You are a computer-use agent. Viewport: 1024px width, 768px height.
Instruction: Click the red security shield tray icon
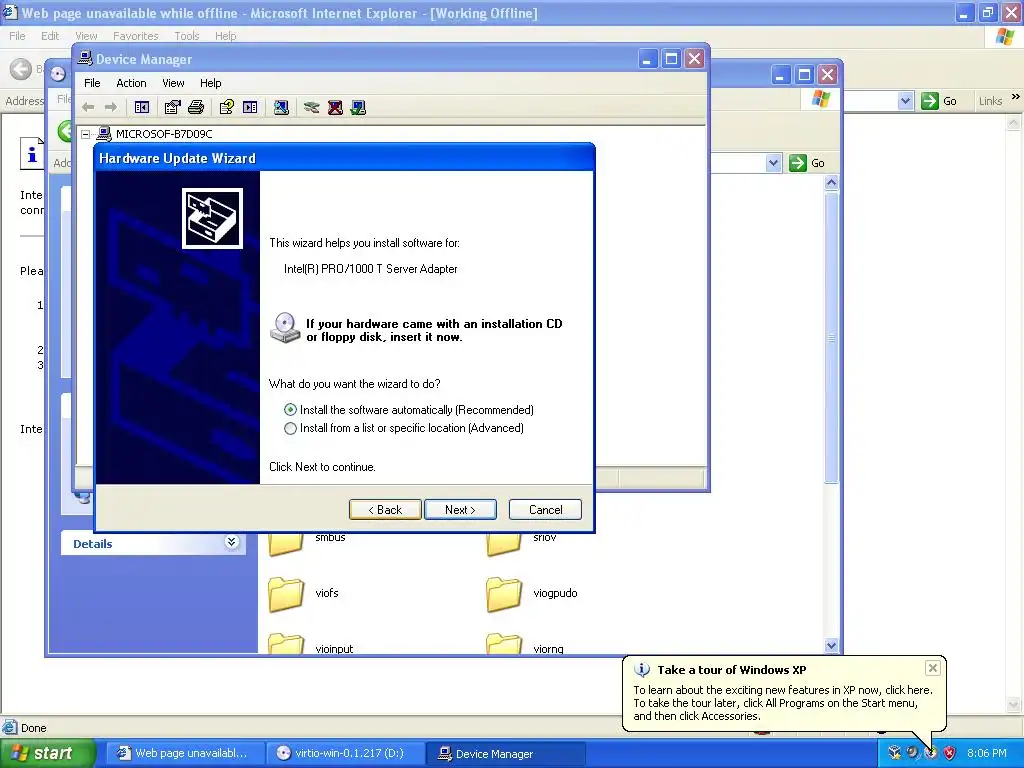click(950, 753)
